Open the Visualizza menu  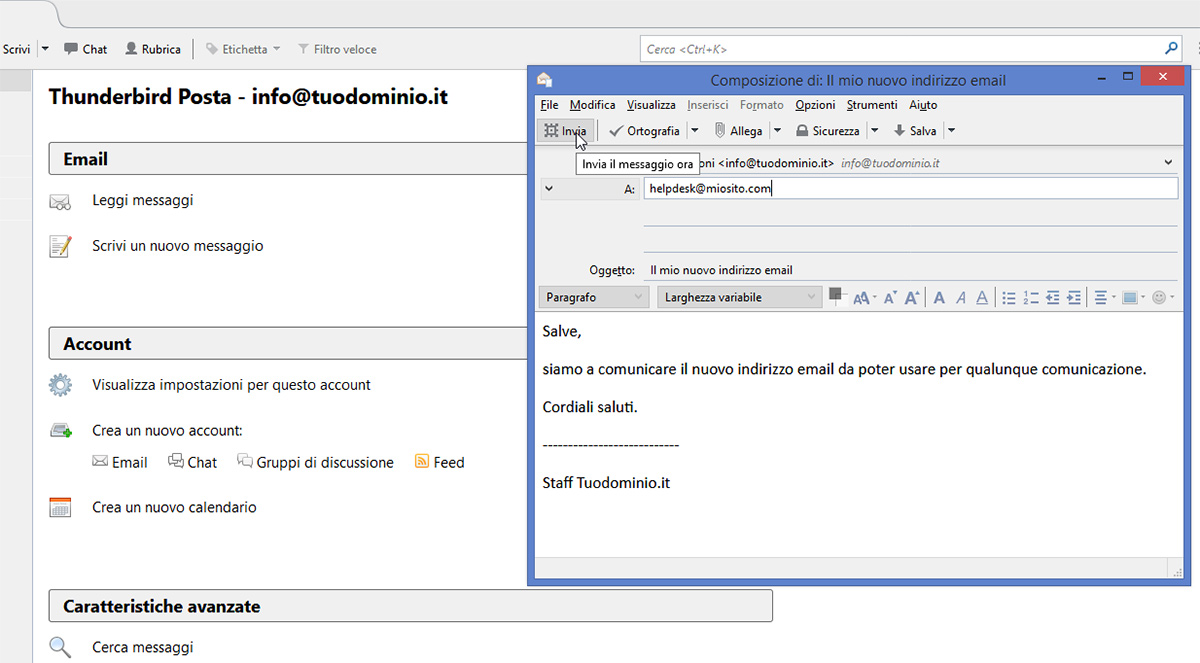coord(651,105)
